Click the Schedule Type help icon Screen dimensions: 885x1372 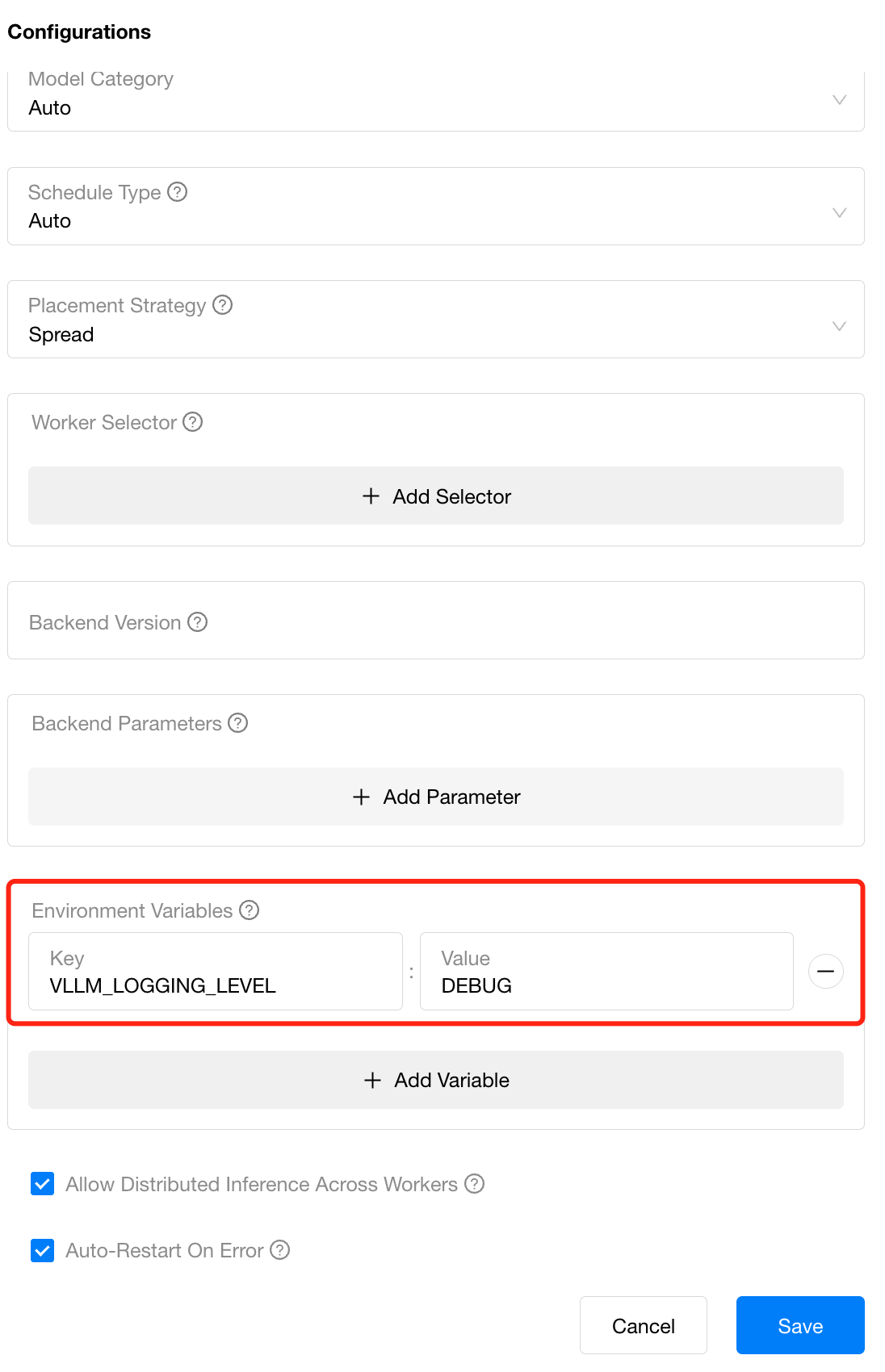point(177,192)
